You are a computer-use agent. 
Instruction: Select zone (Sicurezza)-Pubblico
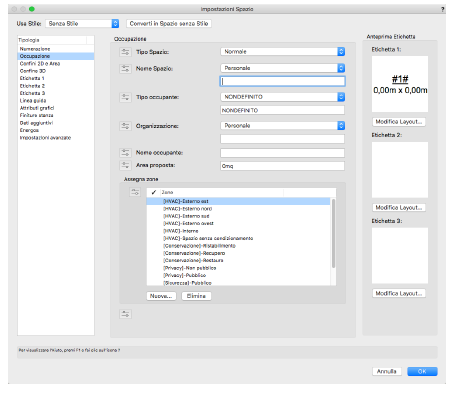click(x=239, y=283)
